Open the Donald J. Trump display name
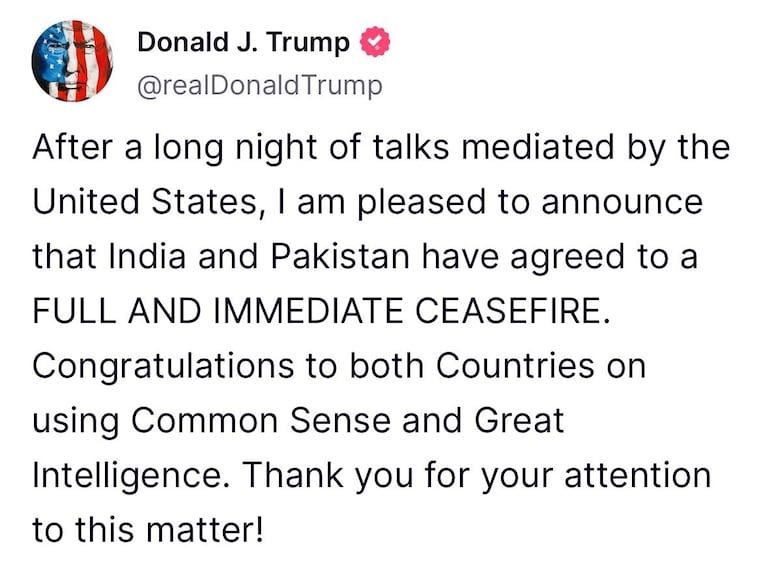Viewport: 768px width, 566px height. (x=243, y=42)
